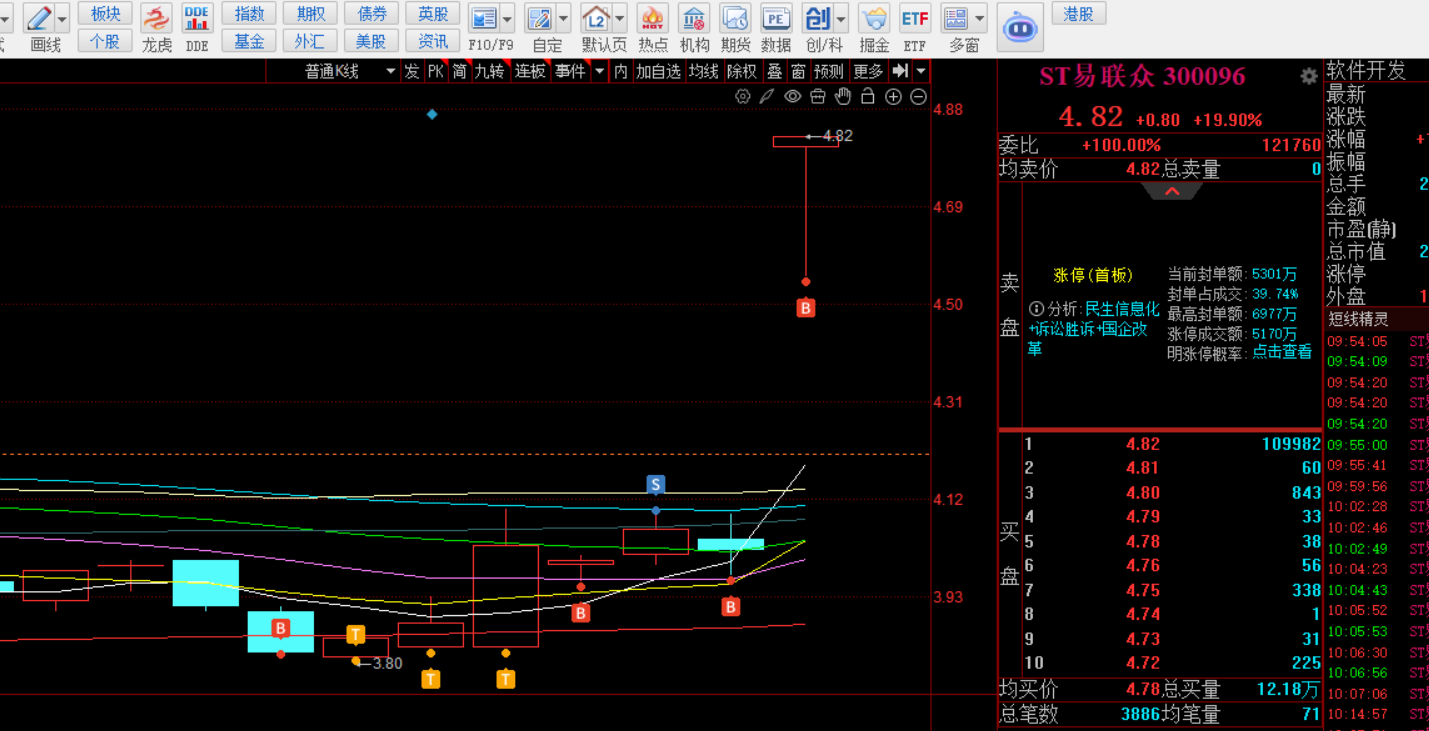Expand 多窗 dropdown arrow
The width and height of the screenshot is (1429, 731).
pyautogui.click(x=980, y=18)
